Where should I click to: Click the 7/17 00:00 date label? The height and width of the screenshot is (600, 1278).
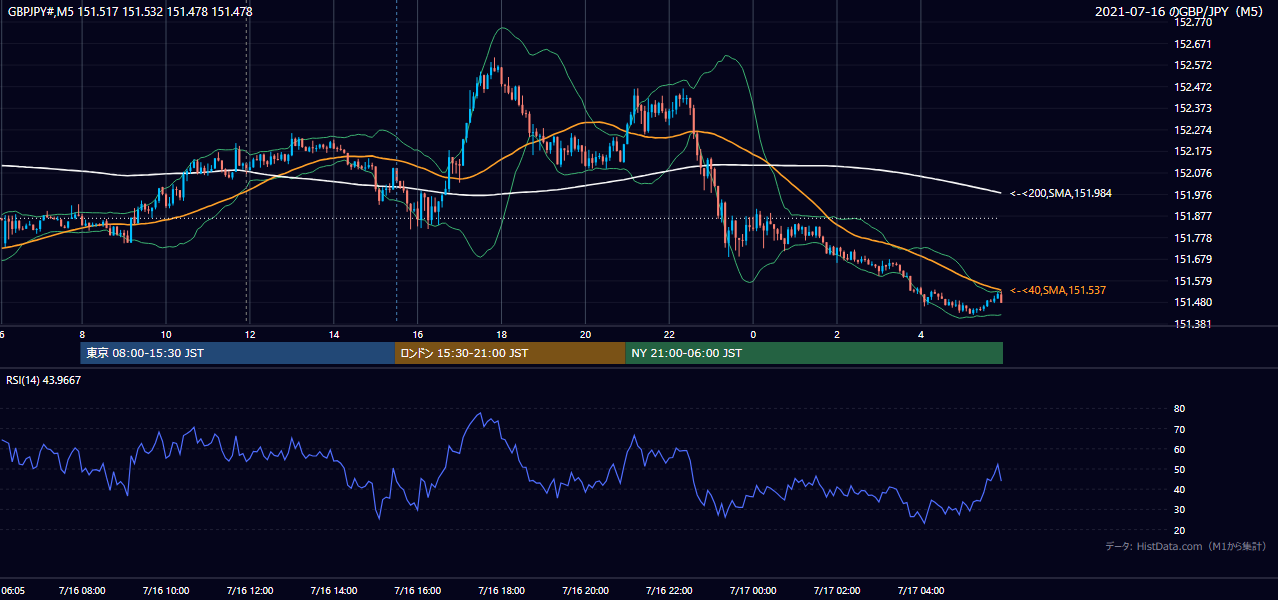753,590
